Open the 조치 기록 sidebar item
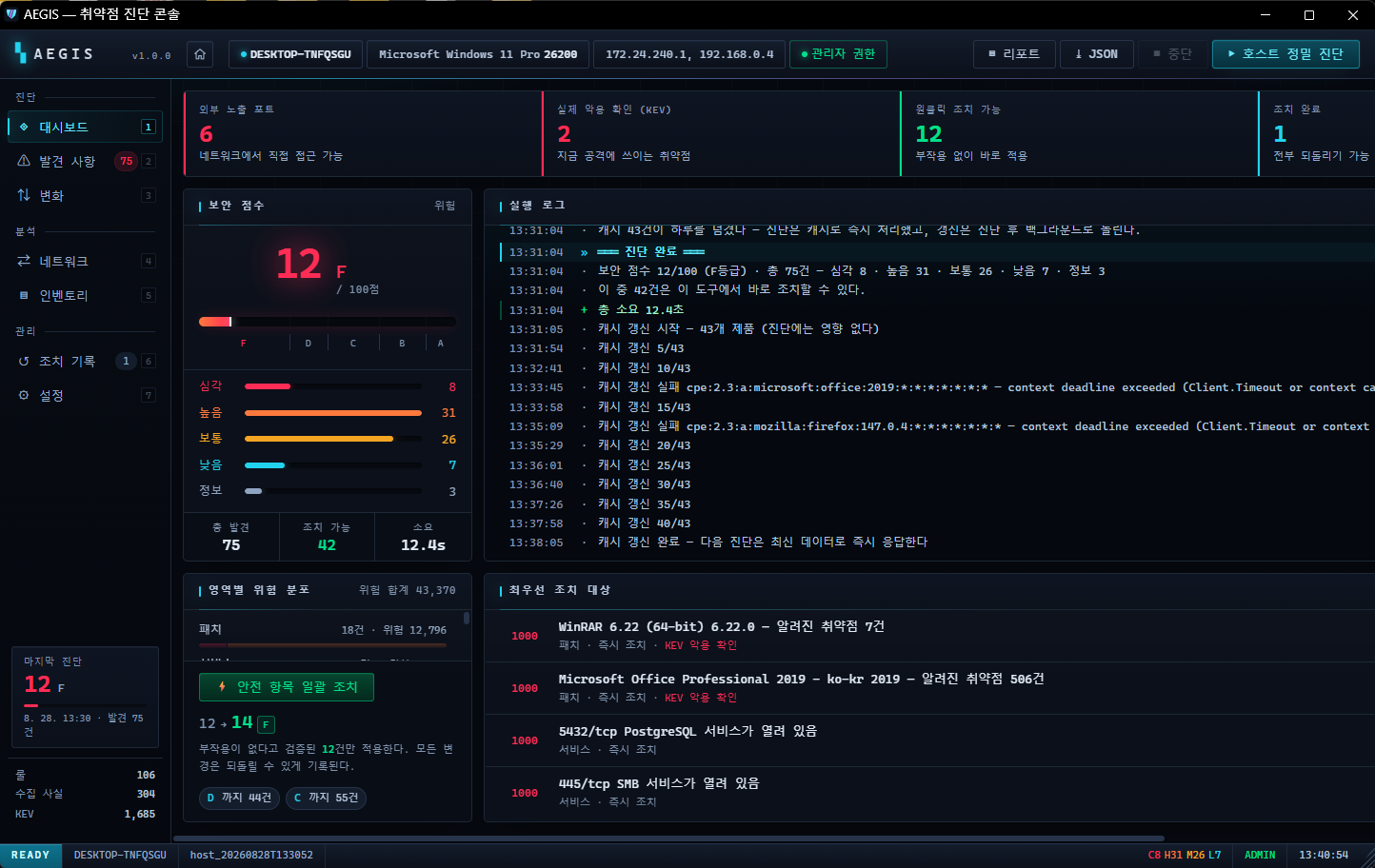1375x868 pixels. [x=85, y=361]
